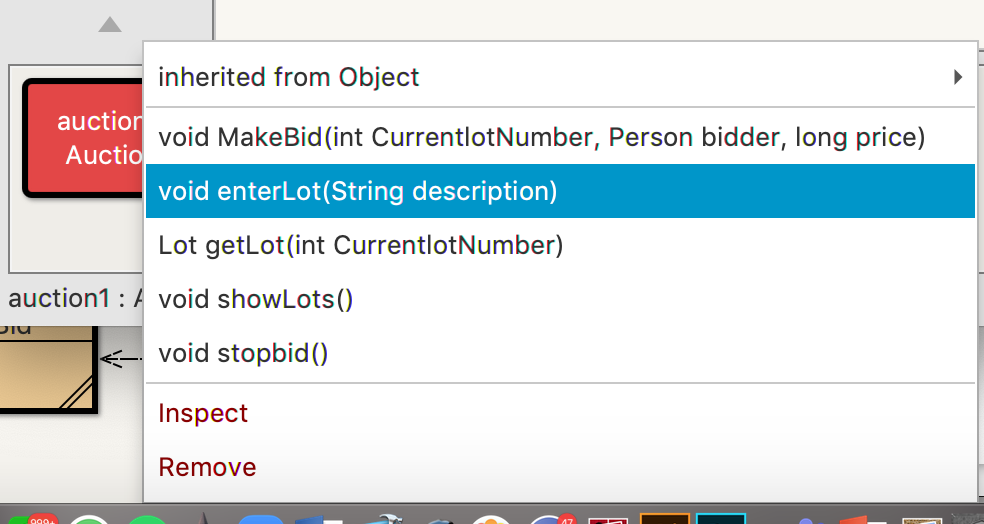Click the upward triangle above the object bench

coord(110,25)
